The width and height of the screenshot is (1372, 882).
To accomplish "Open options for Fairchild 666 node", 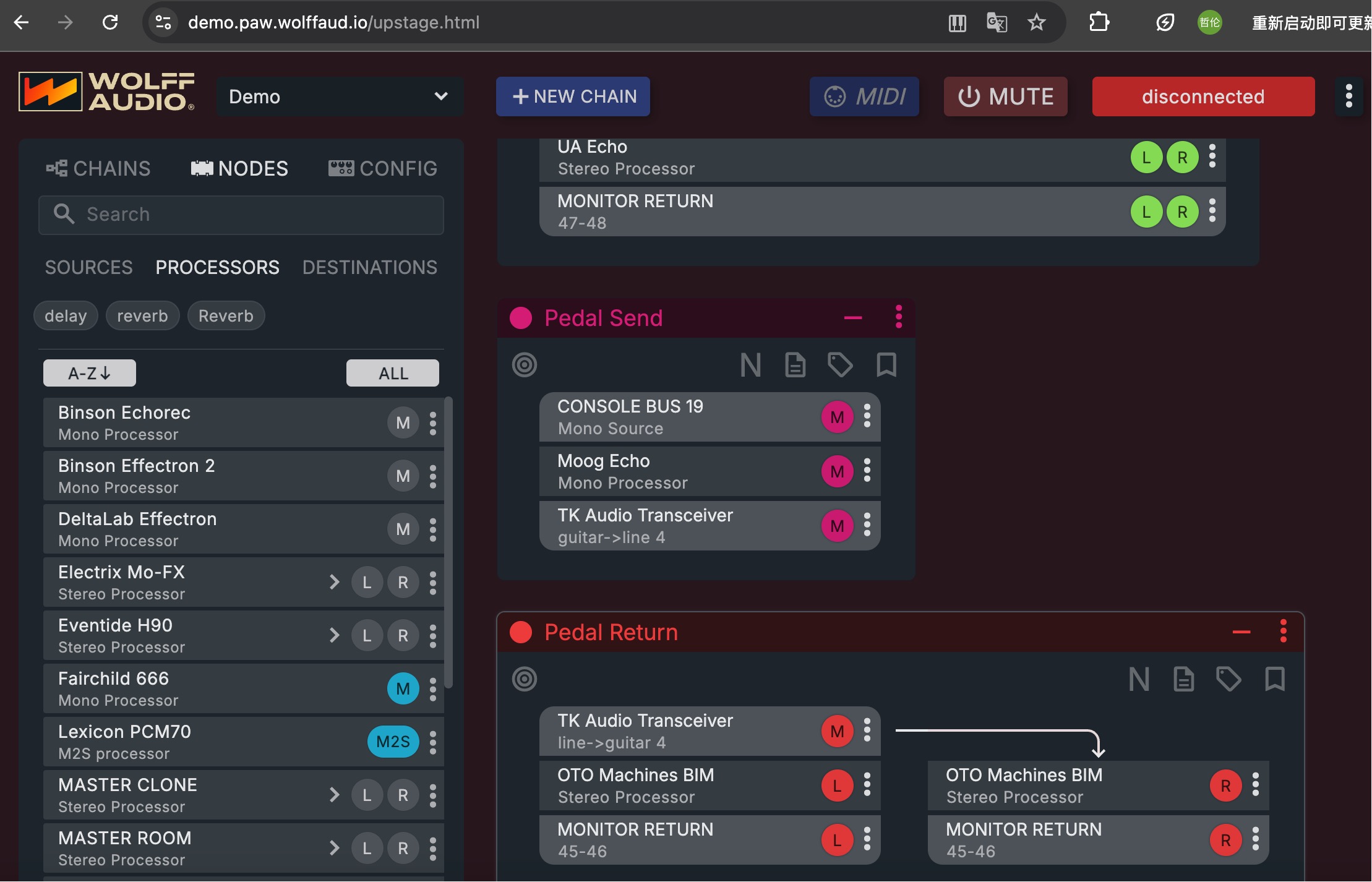I will coord(433,689).
